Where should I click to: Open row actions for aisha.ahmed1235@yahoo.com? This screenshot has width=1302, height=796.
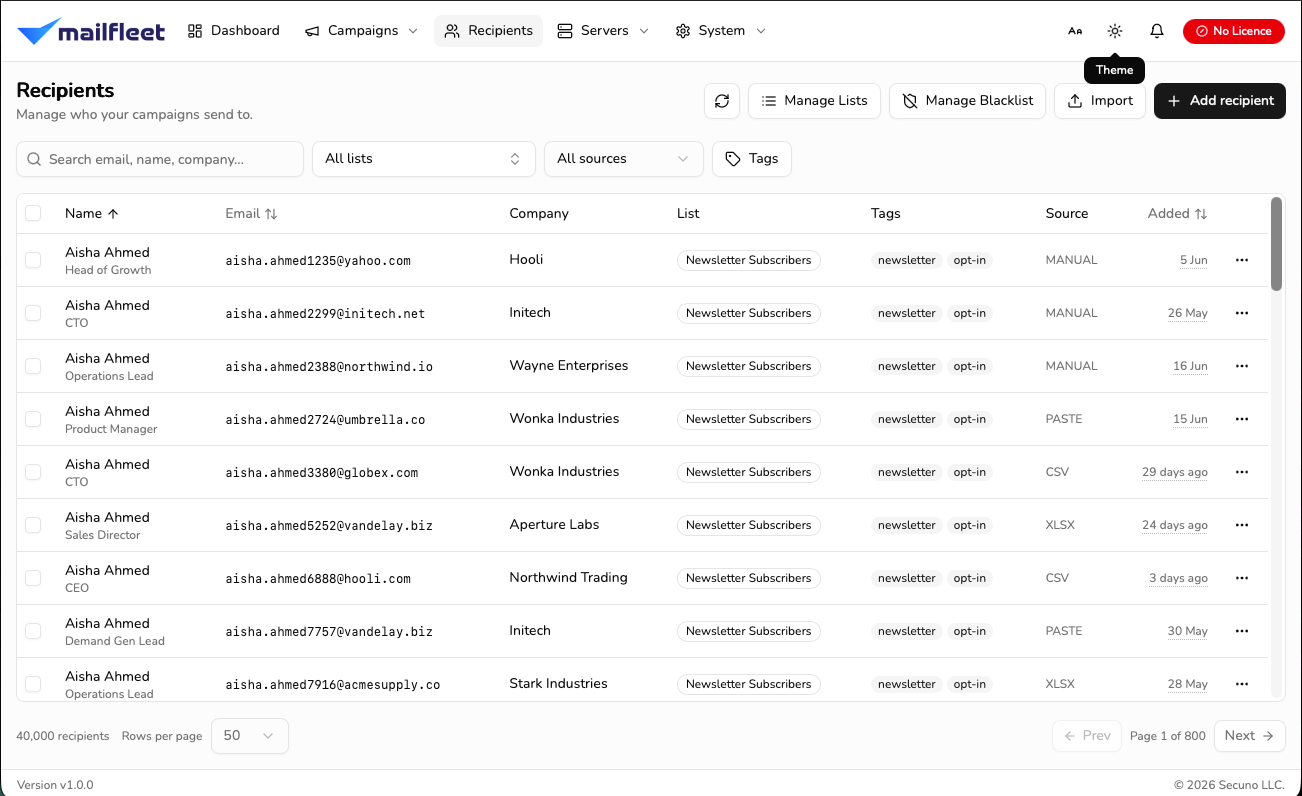point(1242,260)
